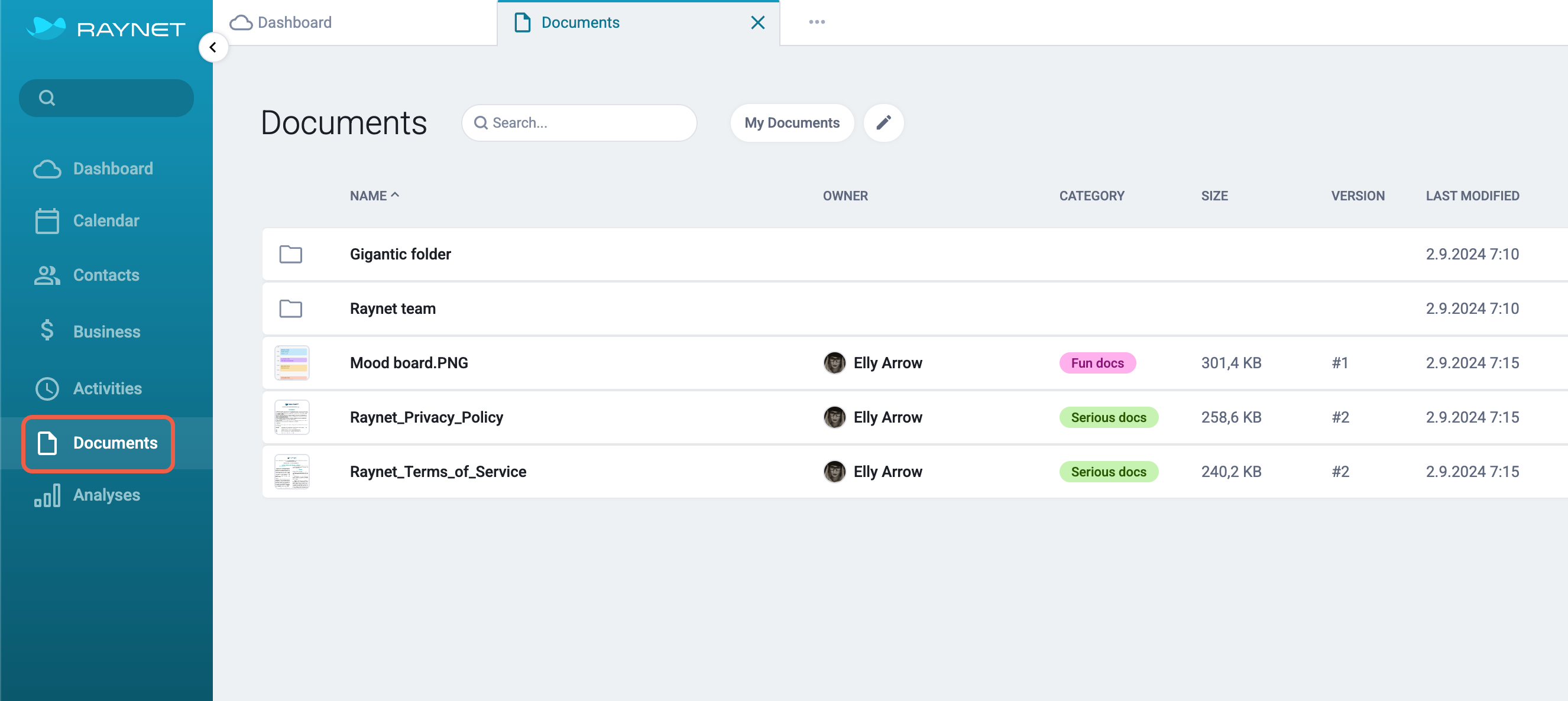1568x701 pixels.
Task: Collapse the sidebar with the arrow button
Action: 213,47
